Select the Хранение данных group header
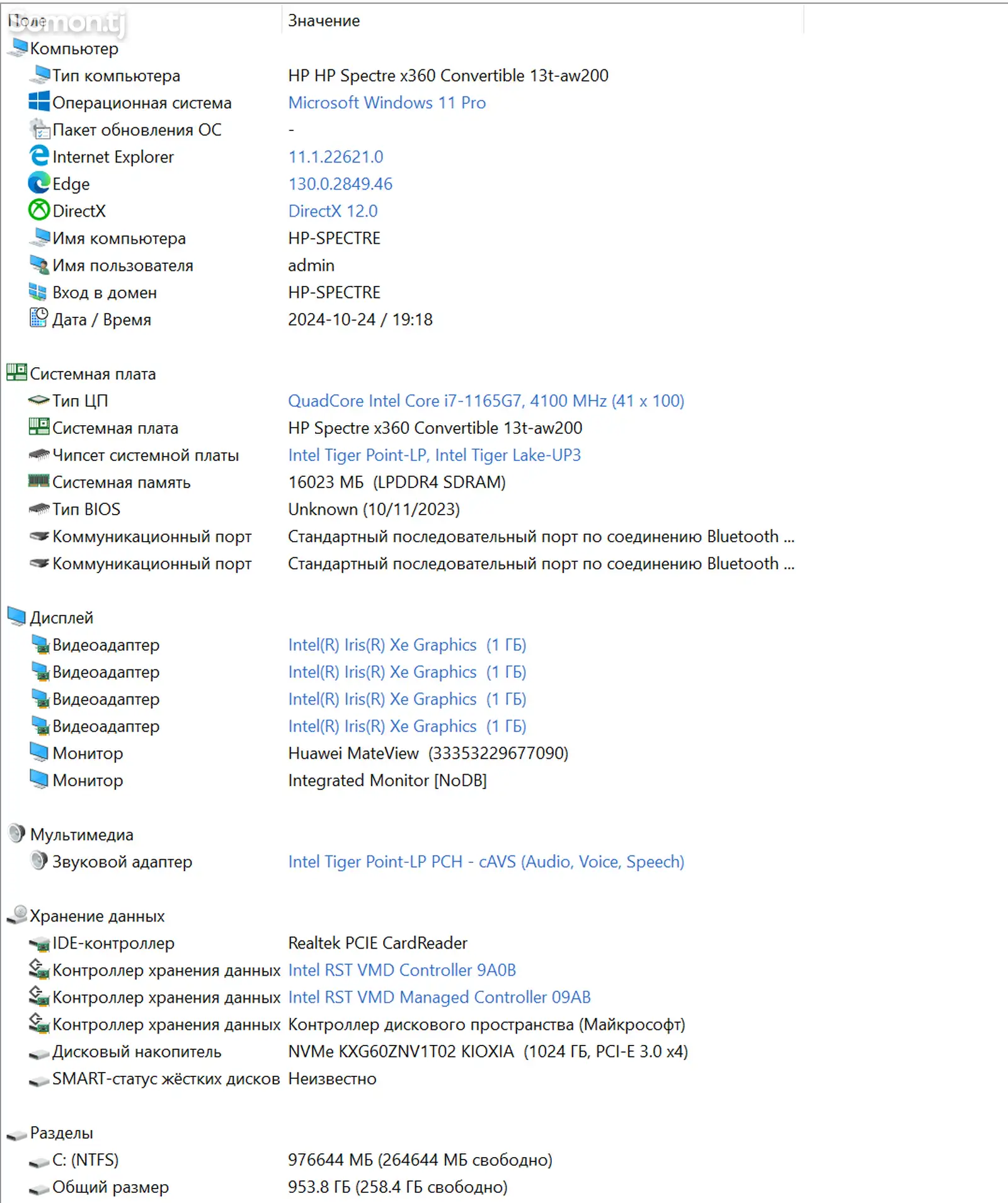This screenshot has width=1008, height=1203. 97,916
